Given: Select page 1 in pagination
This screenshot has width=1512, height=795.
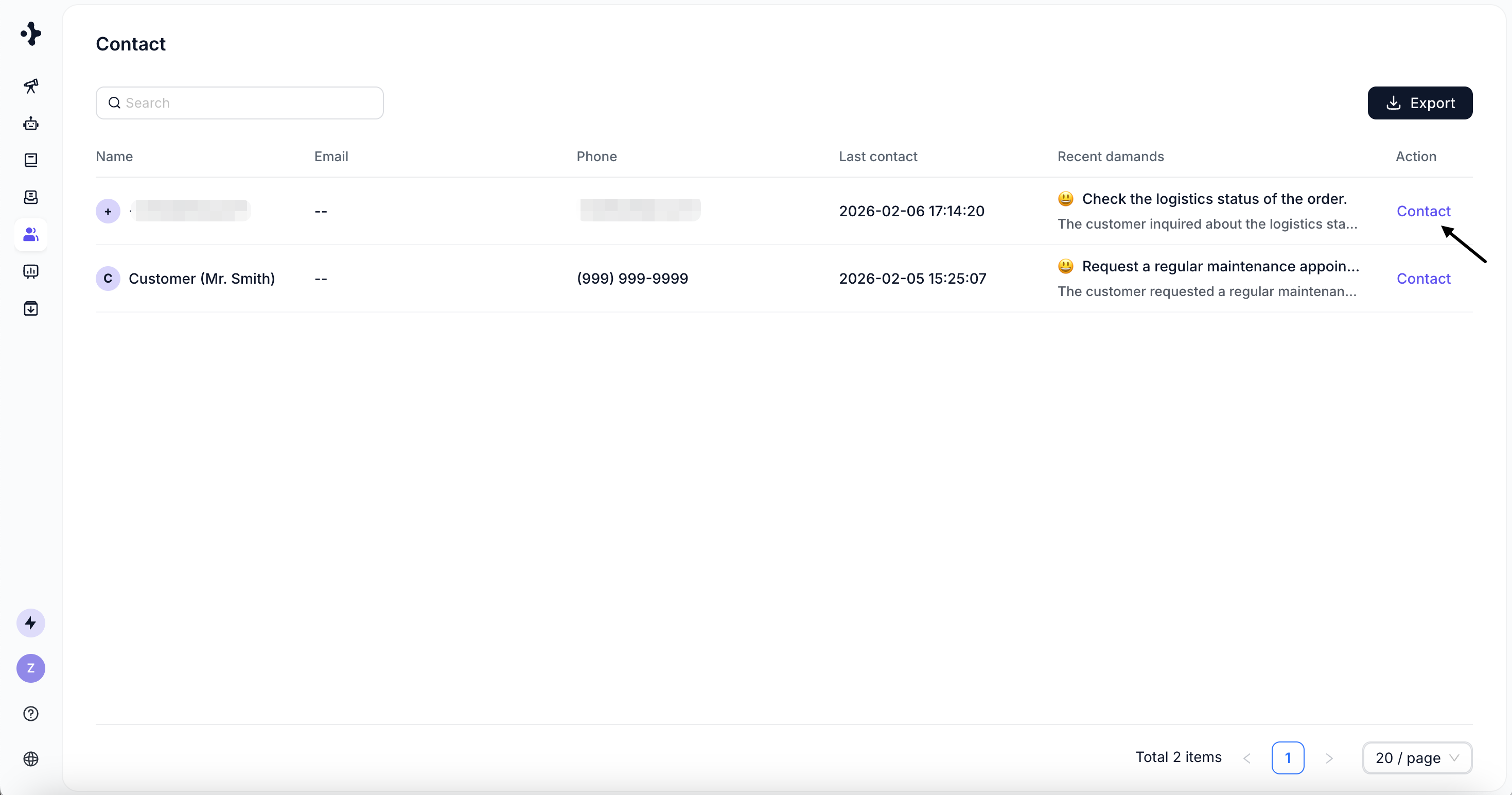Looking at the screenshot, I should click(x=1288, y=758).
